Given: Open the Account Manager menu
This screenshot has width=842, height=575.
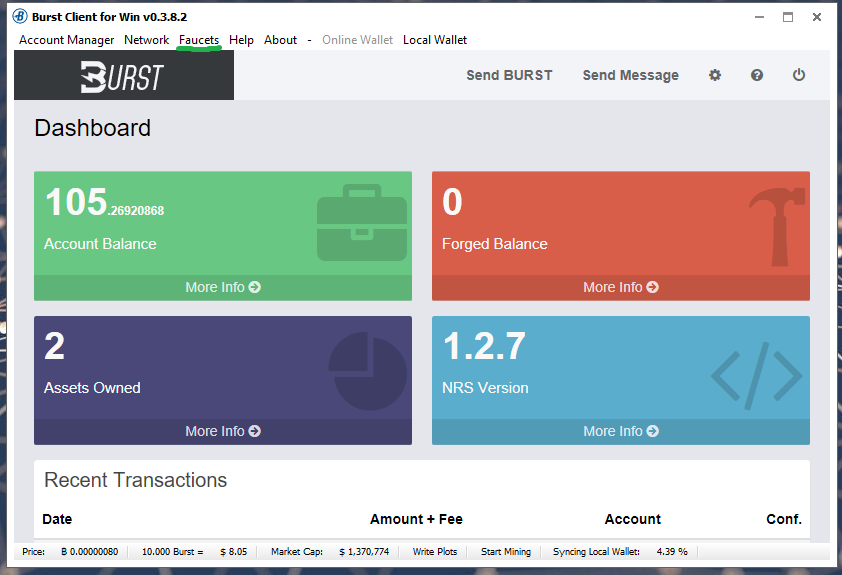Looking at the screenshot, I should point(67,40).
